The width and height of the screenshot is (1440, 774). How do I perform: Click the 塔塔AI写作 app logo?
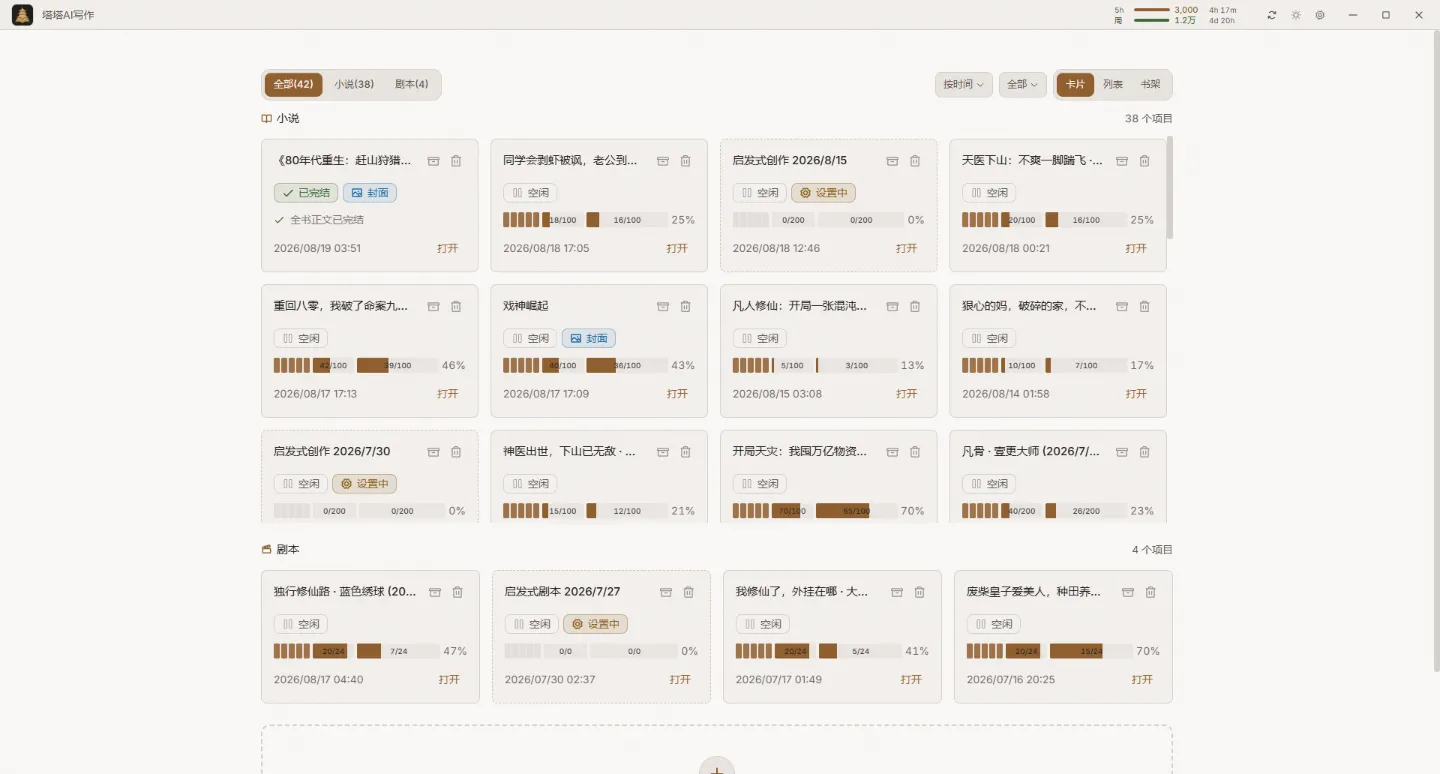(x=22, y=15)
